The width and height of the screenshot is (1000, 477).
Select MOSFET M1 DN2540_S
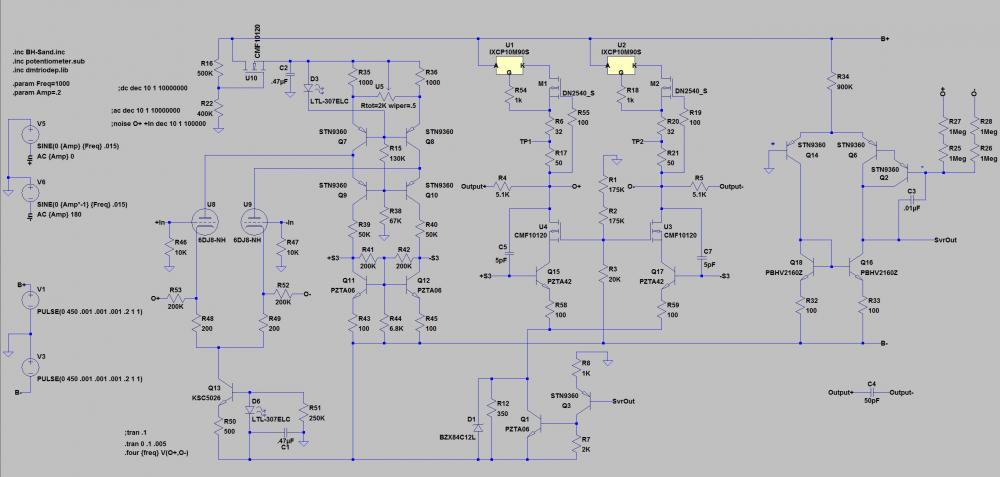(553, 85)
